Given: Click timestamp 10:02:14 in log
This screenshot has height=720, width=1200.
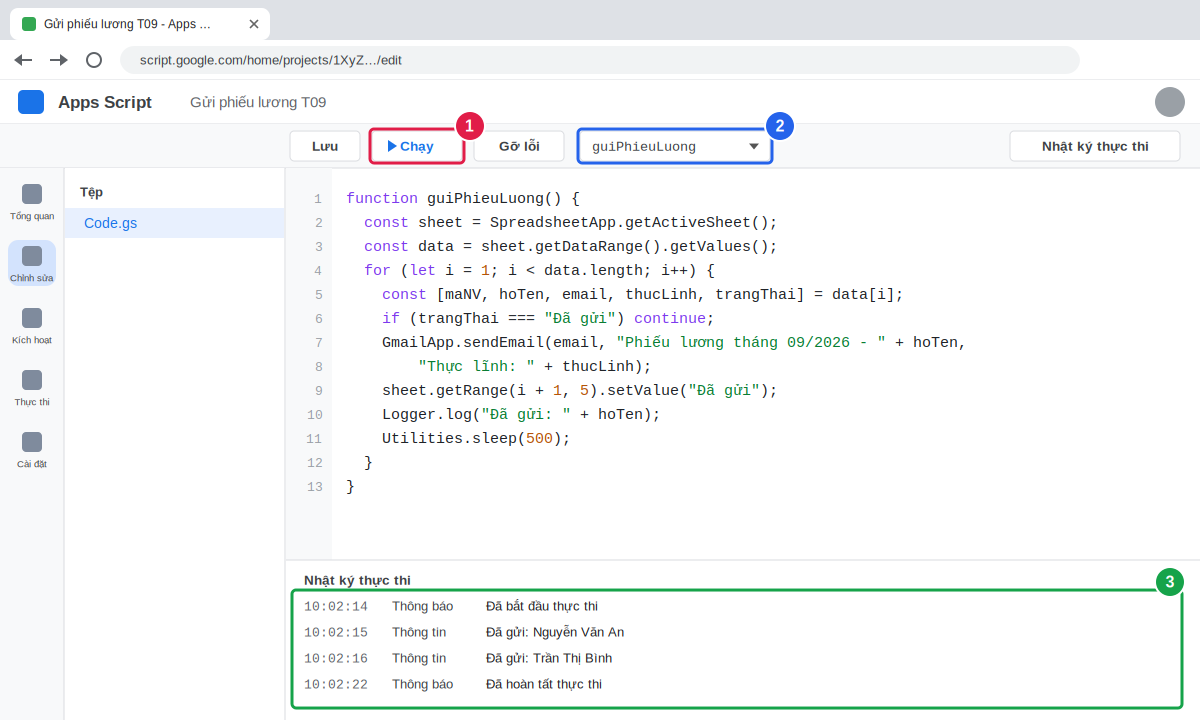Looking at the screenshot, I should pyautogui.click(x=336, y=606).
